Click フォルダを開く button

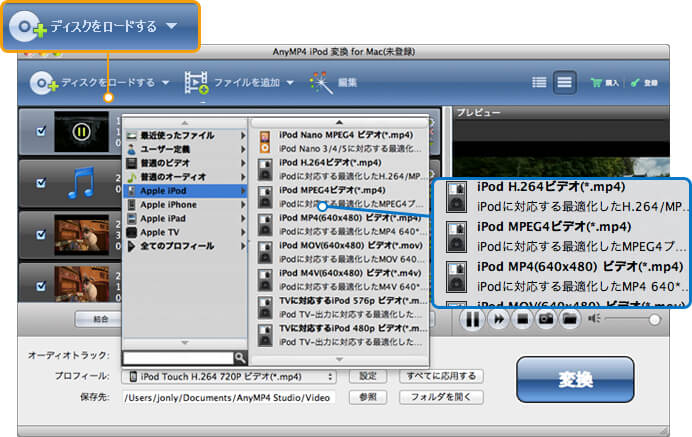click(441, 397)
